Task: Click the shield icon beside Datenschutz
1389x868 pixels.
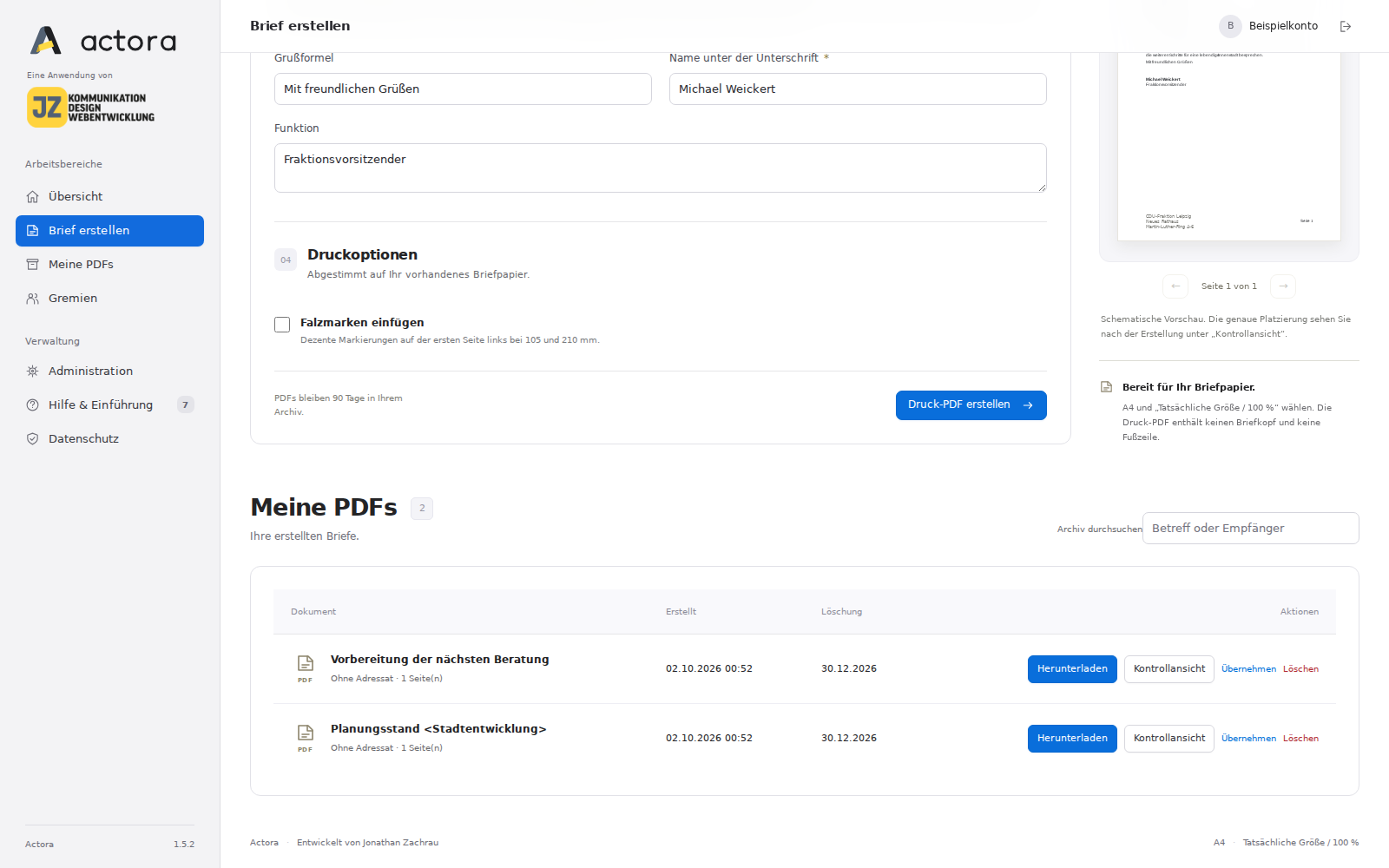Action: point(33,439)
